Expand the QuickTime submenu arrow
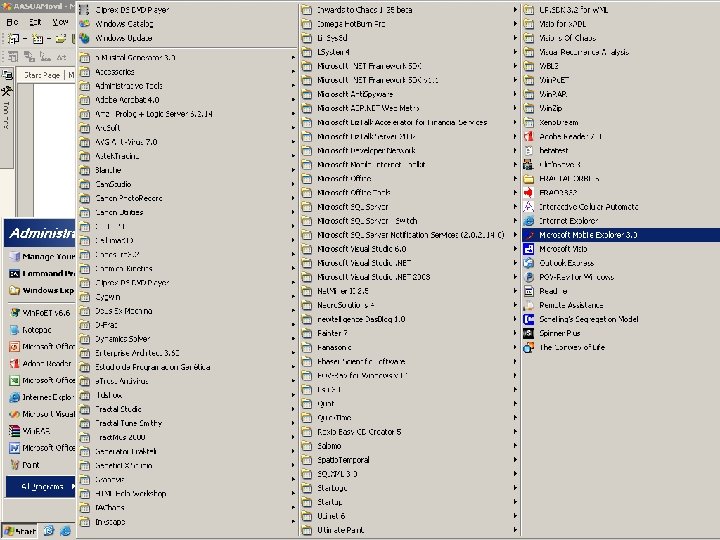The height and width of the screenshot is (540, 720). (x=515, y=418)
